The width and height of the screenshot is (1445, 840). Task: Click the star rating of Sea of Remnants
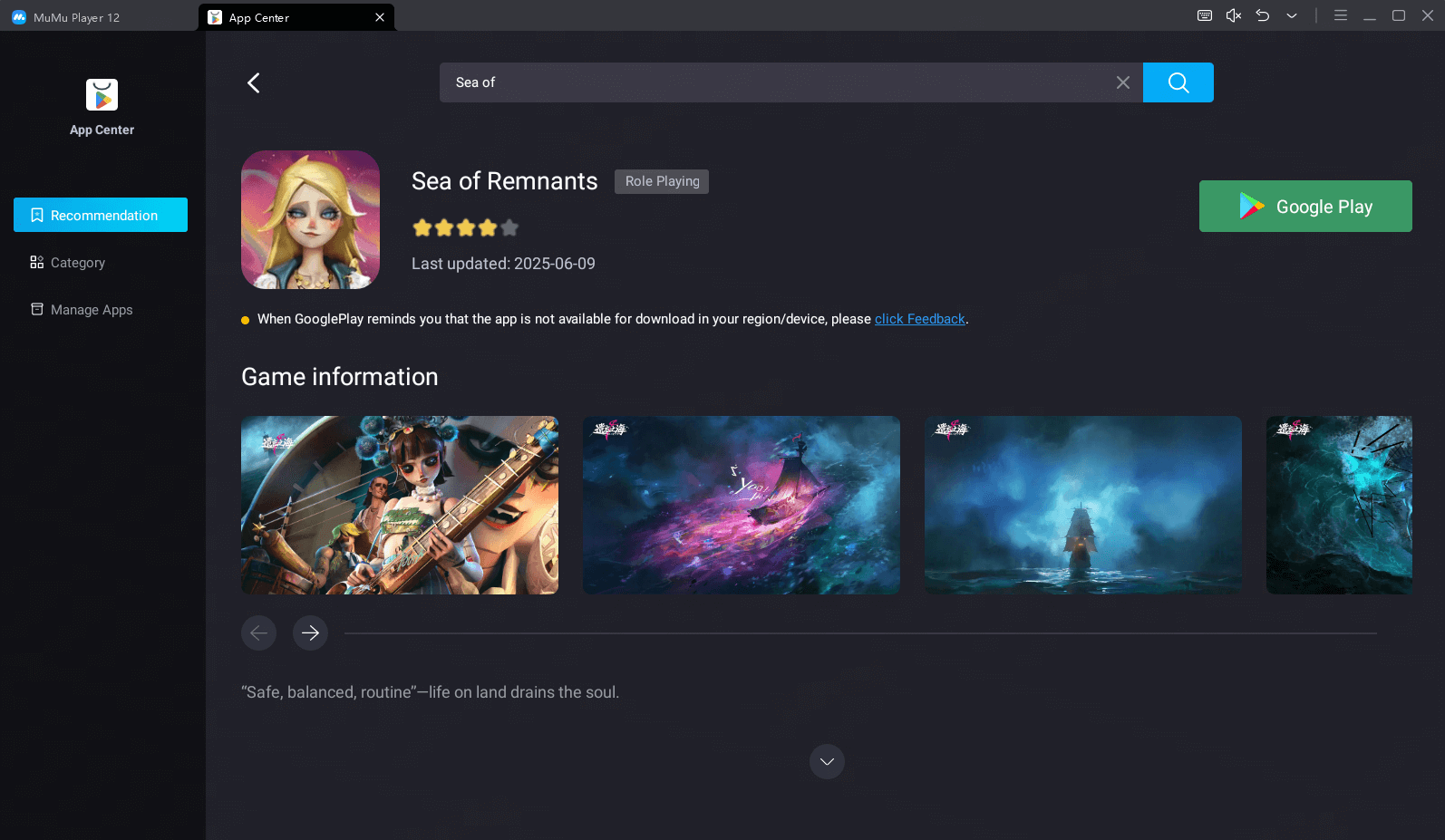[465, 227]
